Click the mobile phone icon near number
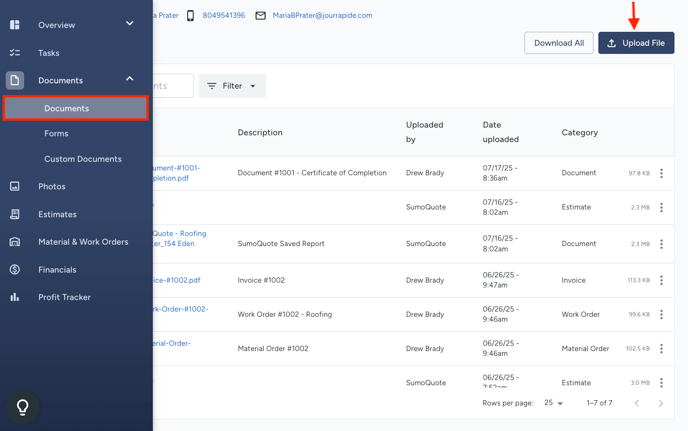 [x=190, y=16]
